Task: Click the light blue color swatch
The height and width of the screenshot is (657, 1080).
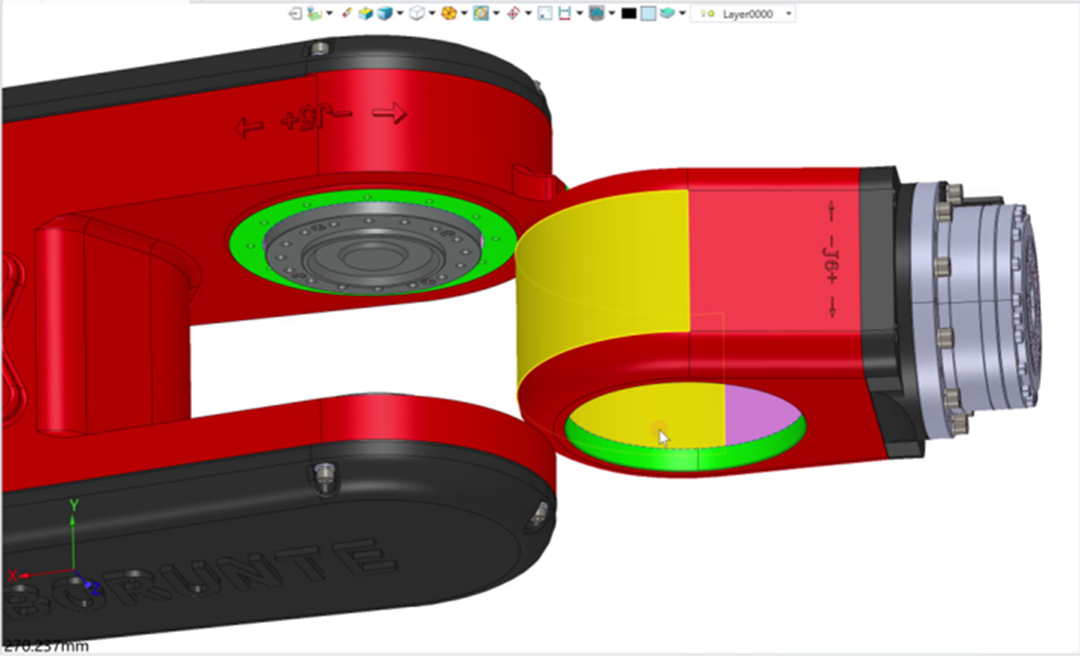Action: (x=648, y=14)
